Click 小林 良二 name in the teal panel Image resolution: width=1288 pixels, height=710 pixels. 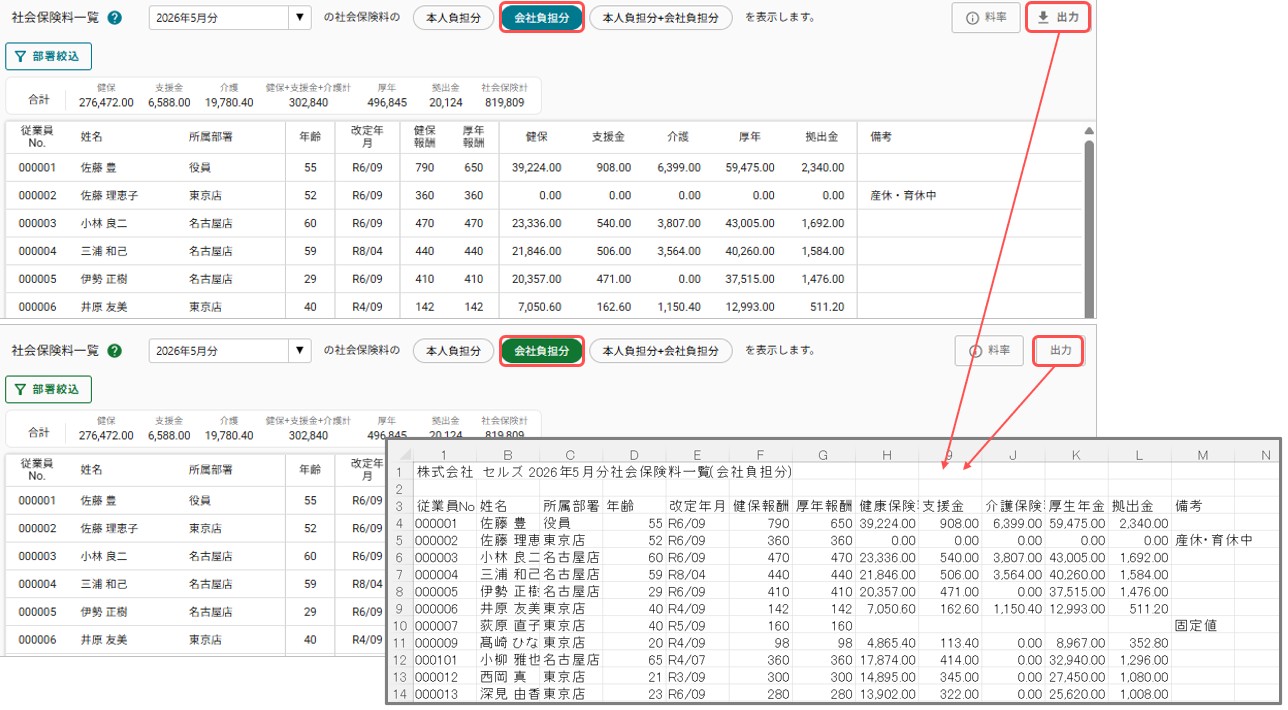[104, 224]
